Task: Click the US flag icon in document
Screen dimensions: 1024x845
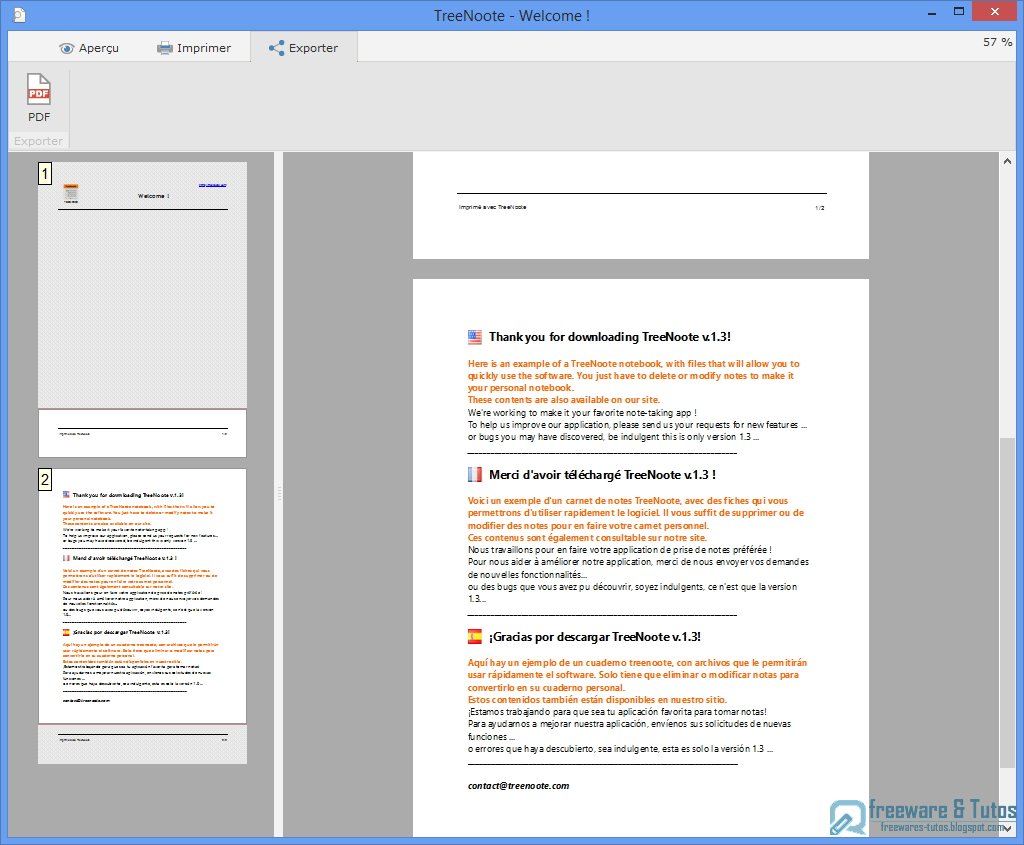Action: 475,337
